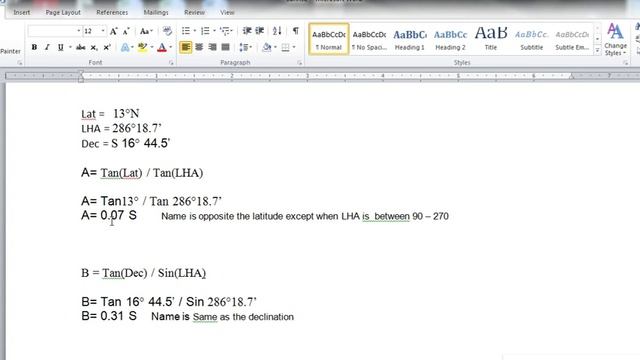
Task: Increase the paragraph indent
Action: point(260,31)
